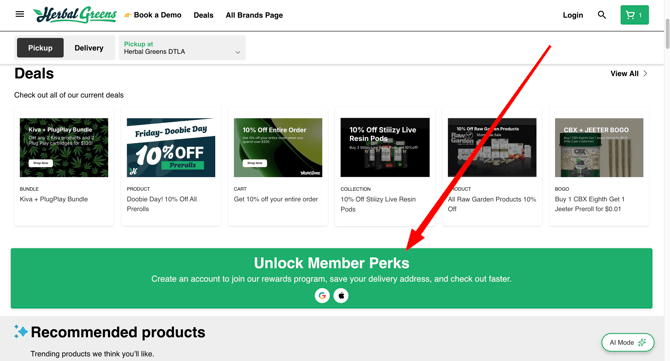Open the Friday Doobie Day prerolls deal image

[171, 147]
